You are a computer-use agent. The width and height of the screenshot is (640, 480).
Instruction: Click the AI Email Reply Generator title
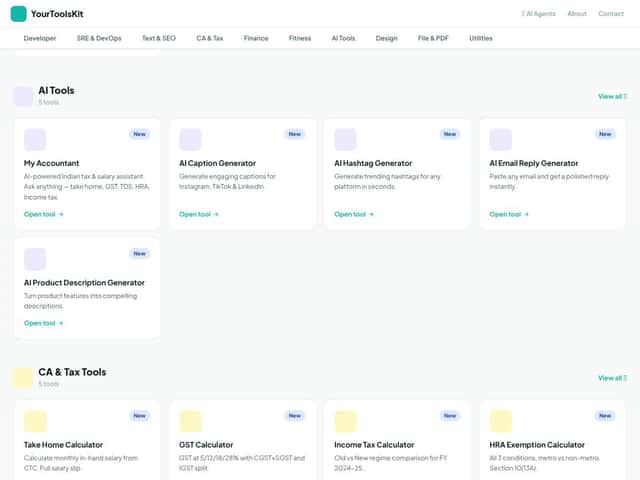(x=534, y=163)
